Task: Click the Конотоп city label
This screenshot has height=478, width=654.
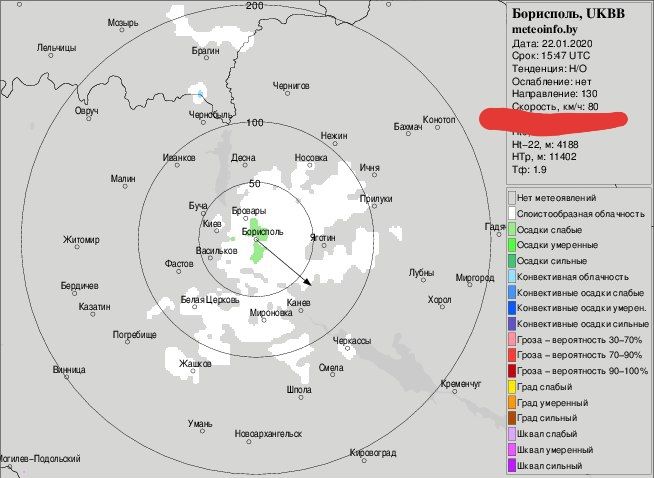Action: click(439, 120)
